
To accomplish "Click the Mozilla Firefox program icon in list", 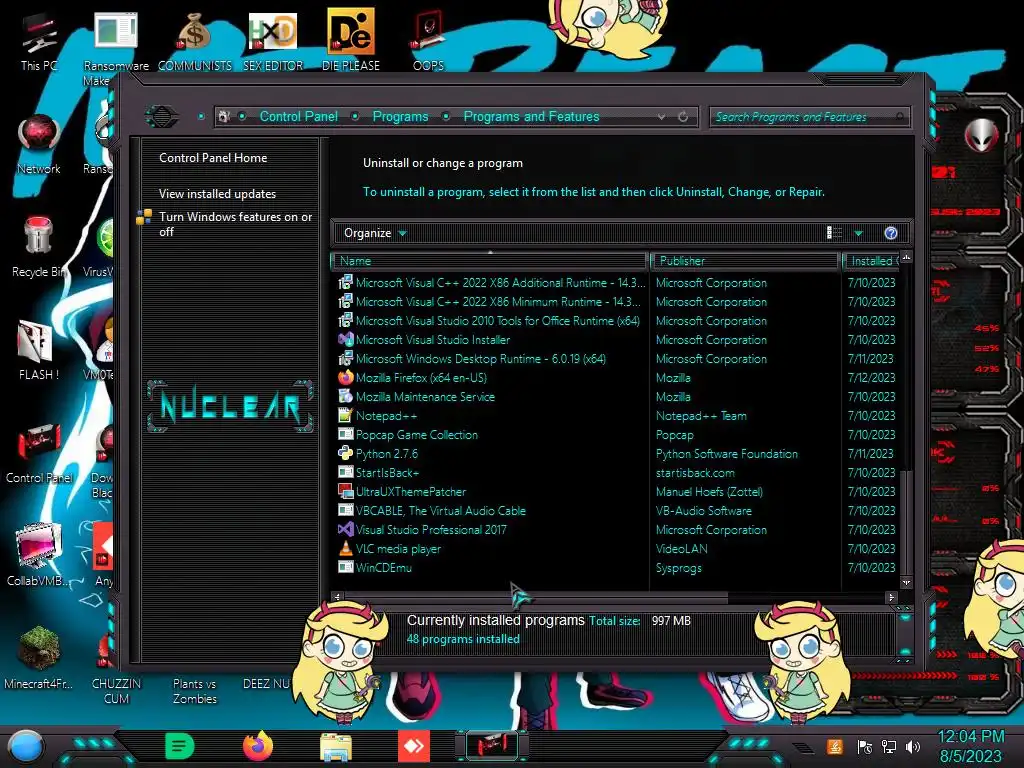I will pyautogui.click(x=345, y=377).
